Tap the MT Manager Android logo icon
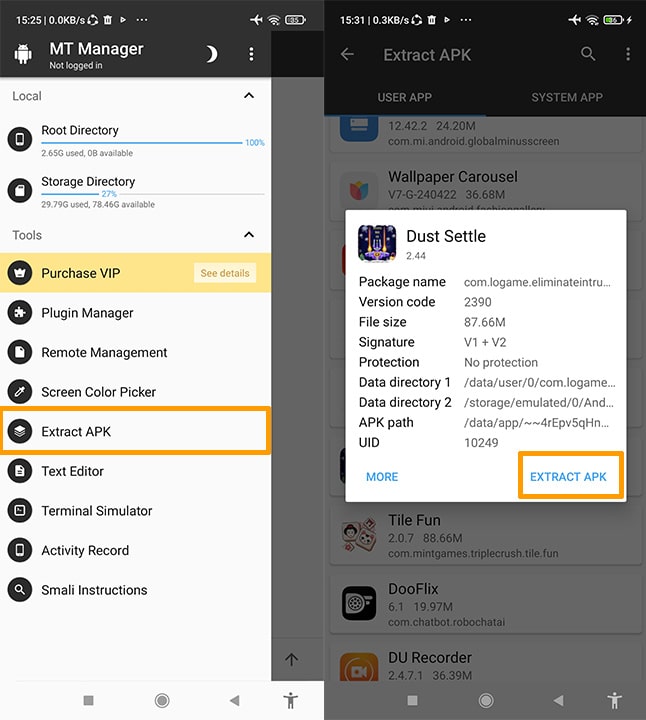This screenshot has width=646, height=720. pos(23,54)
